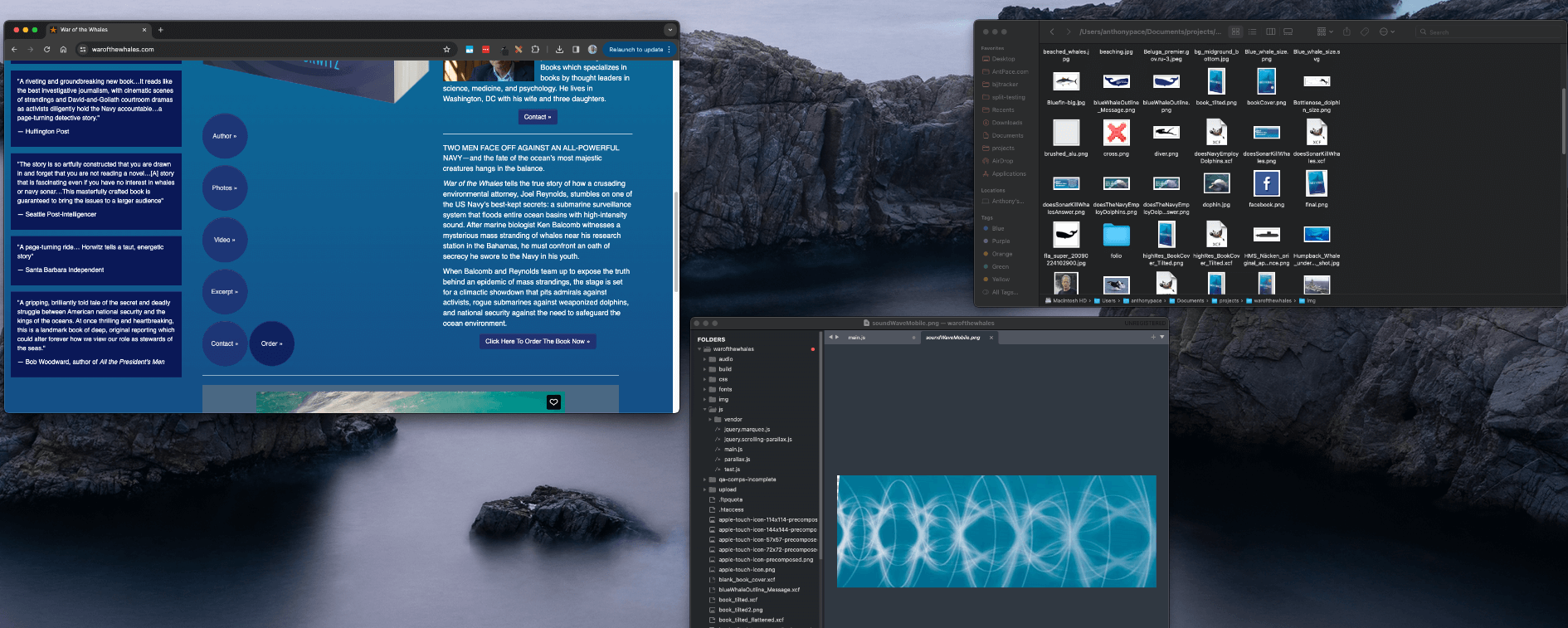Screen dimensions: 1568x628
Task: Open Finder action menu dropdown
Action: [1387, 32]
